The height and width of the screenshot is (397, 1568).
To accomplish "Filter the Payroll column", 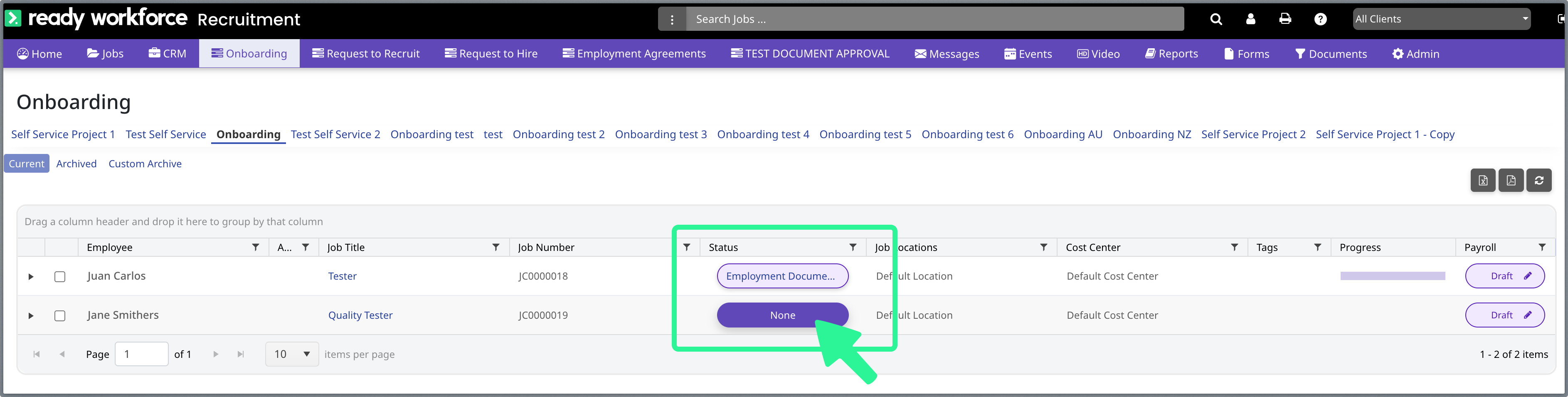I will pyautogui.click(x=1542, y=247).
